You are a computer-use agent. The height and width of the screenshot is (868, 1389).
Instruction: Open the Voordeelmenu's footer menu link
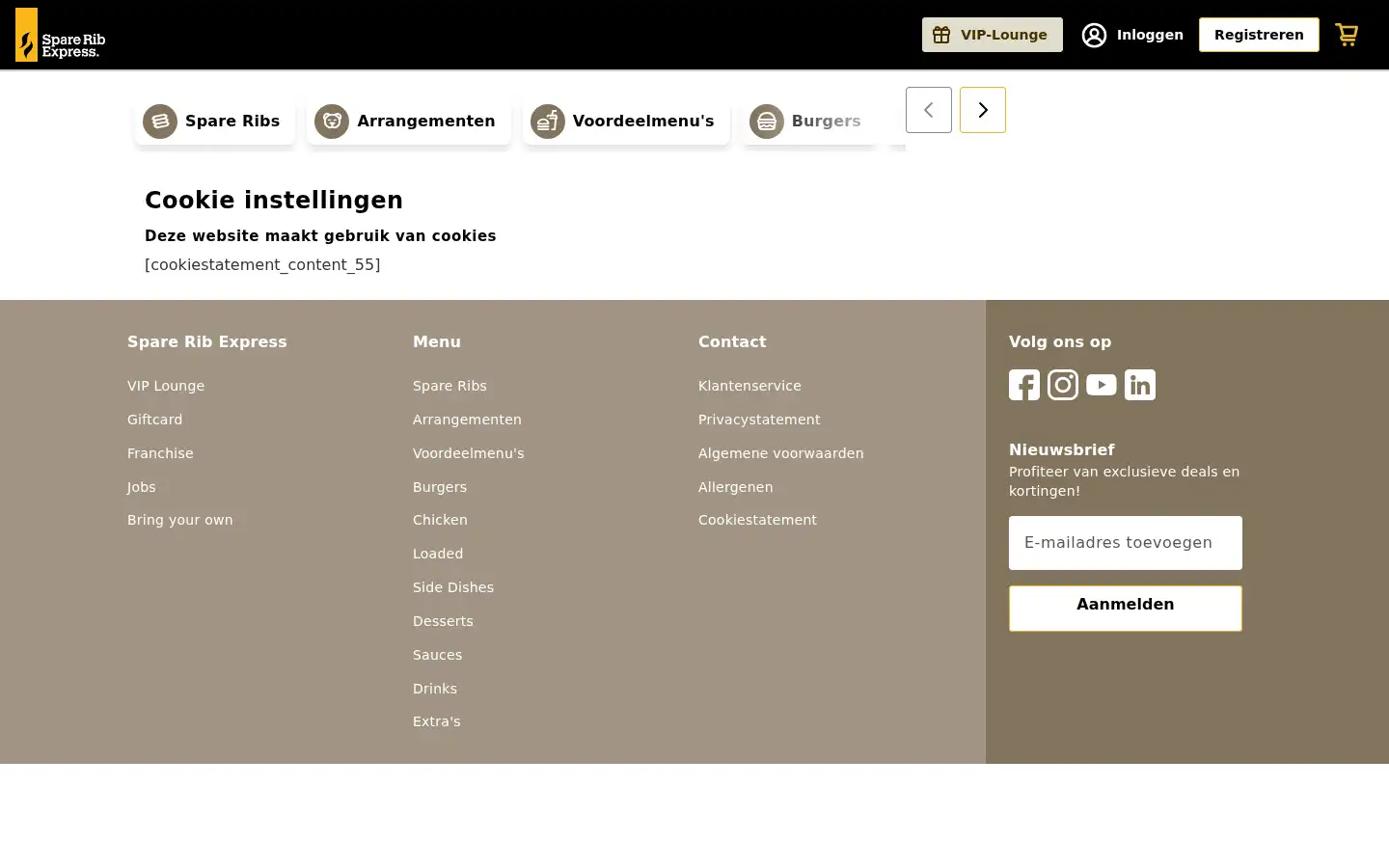pos(469,453)
